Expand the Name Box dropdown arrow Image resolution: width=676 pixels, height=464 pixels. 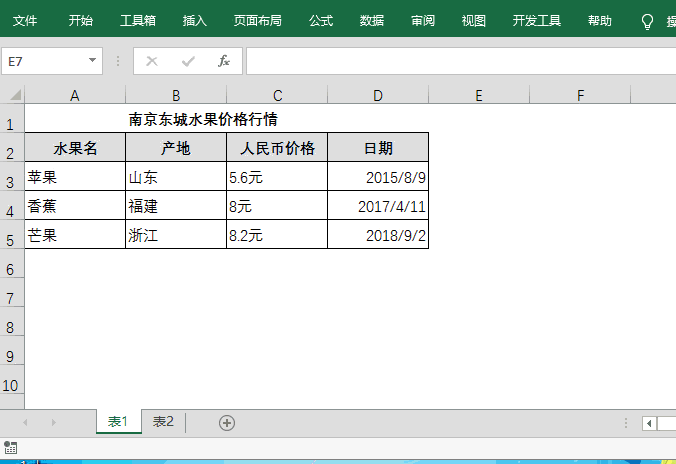(93, 61)
